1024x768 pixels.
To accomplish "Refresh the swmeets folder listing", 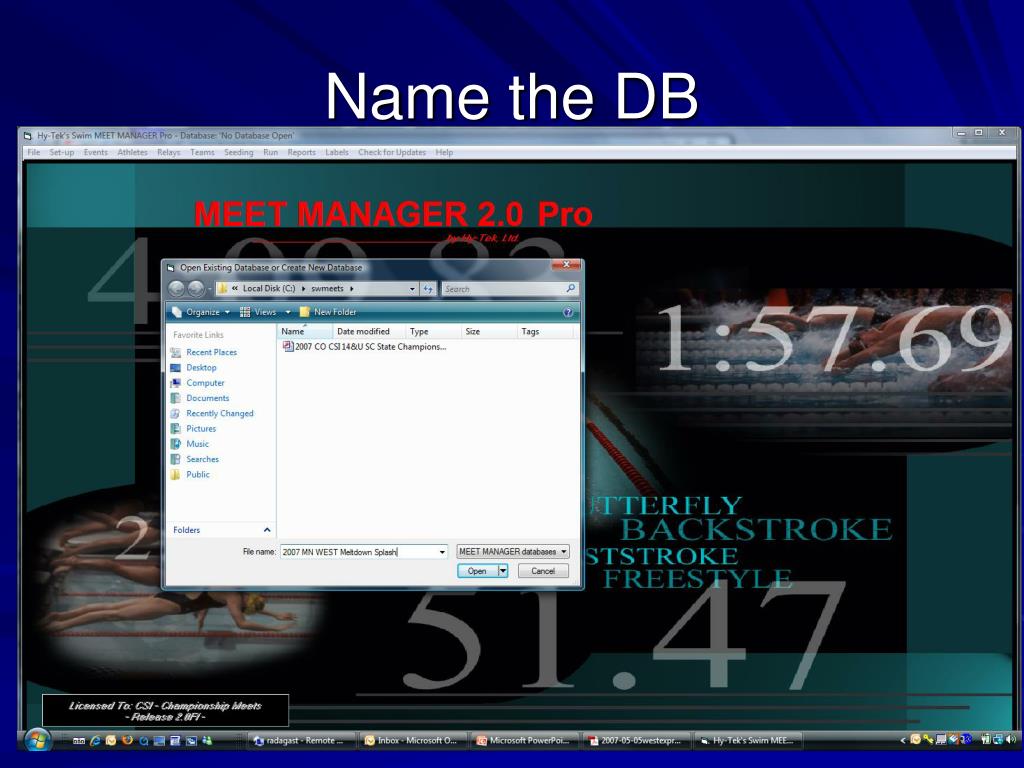I will click(x=428, y=289).
